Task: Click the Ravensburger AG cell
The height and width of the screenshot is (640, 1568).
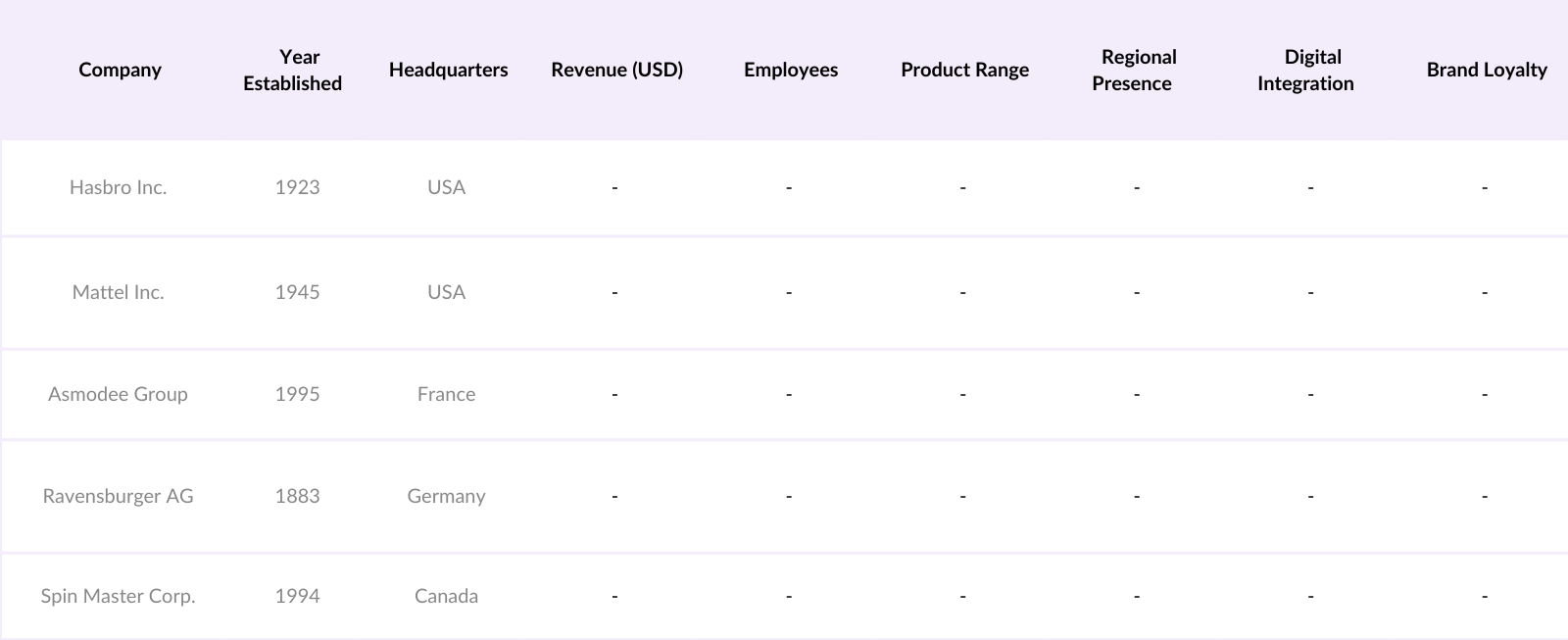Action: point(118,496)
